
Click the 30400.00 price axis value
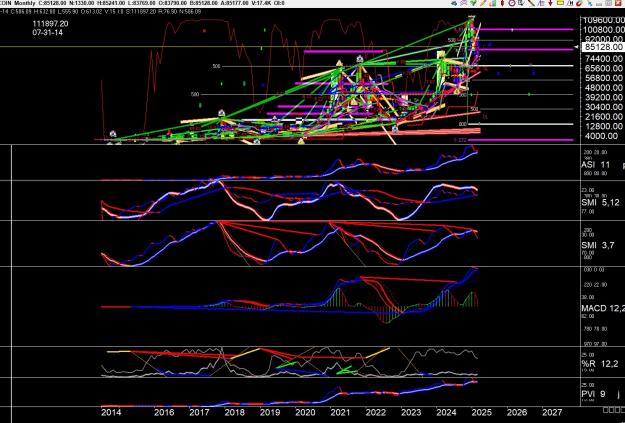pos(603,107)
